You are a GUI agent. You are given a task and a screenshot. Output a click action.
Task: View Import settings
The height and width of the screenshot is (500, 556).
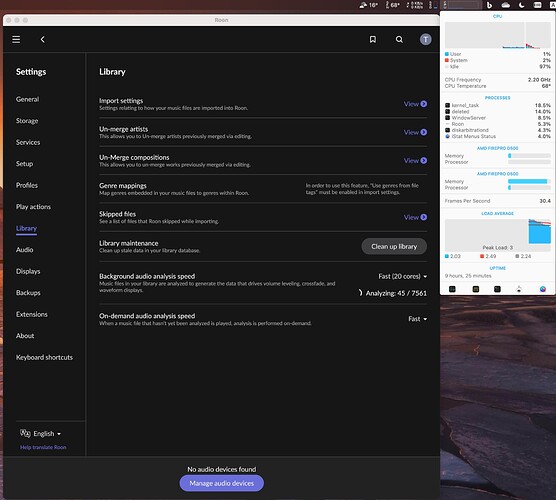coord(415,104)
